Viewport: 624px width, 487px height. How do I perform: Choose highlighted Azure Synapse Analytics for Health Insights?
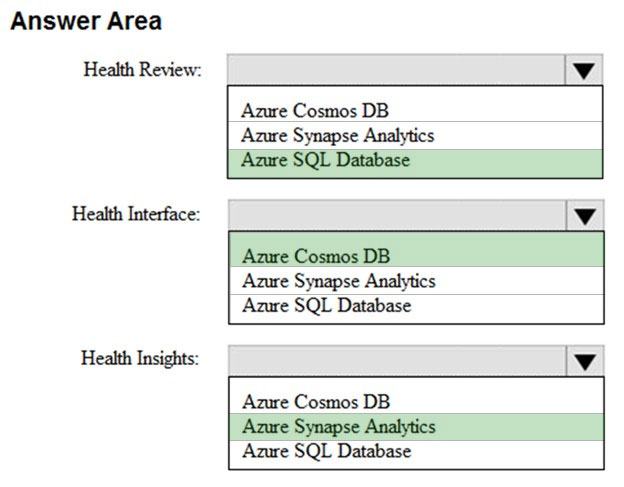pos(417,427)
